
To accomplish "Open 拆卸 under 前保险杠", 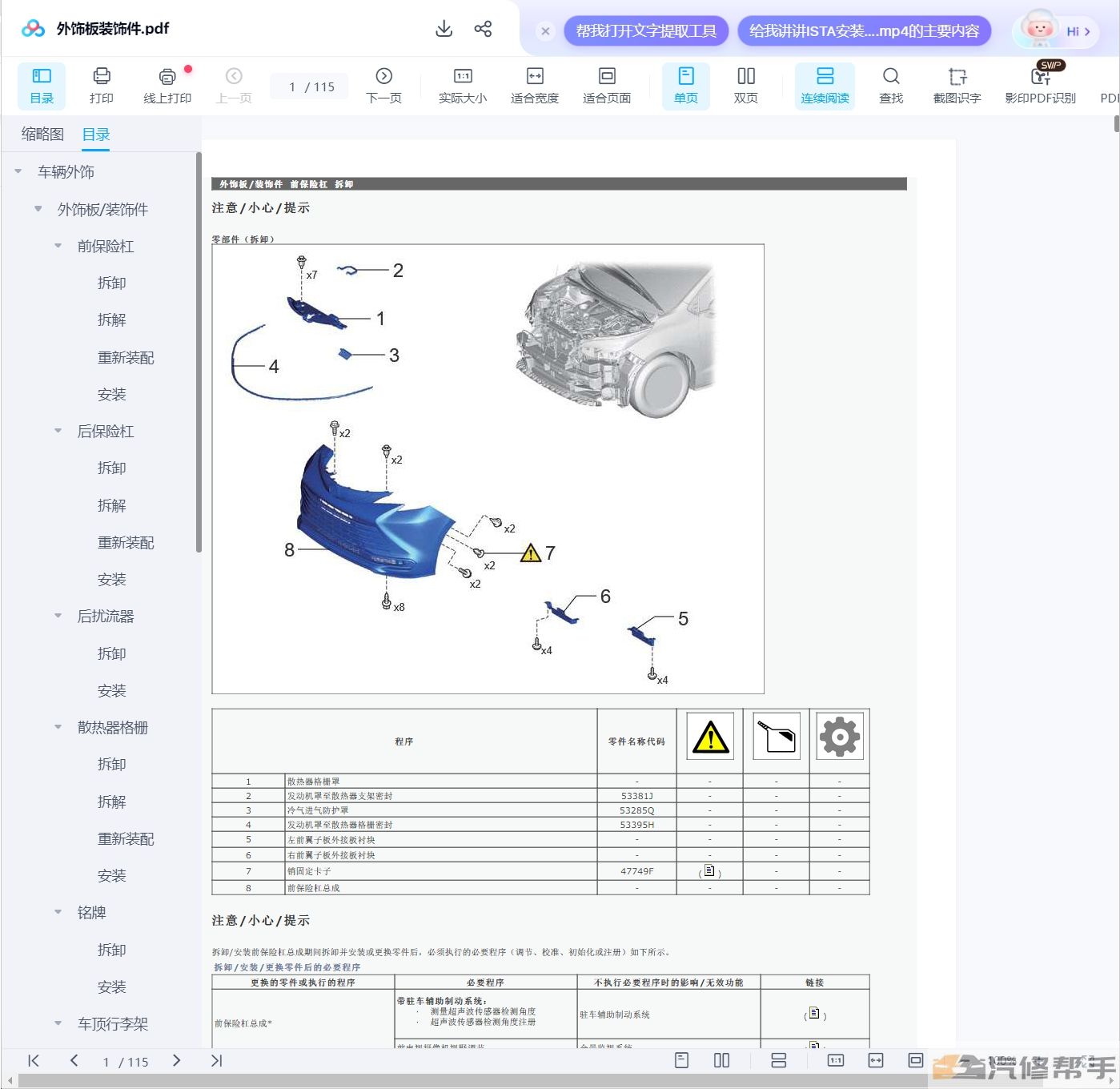I will (x=111, y=283).
